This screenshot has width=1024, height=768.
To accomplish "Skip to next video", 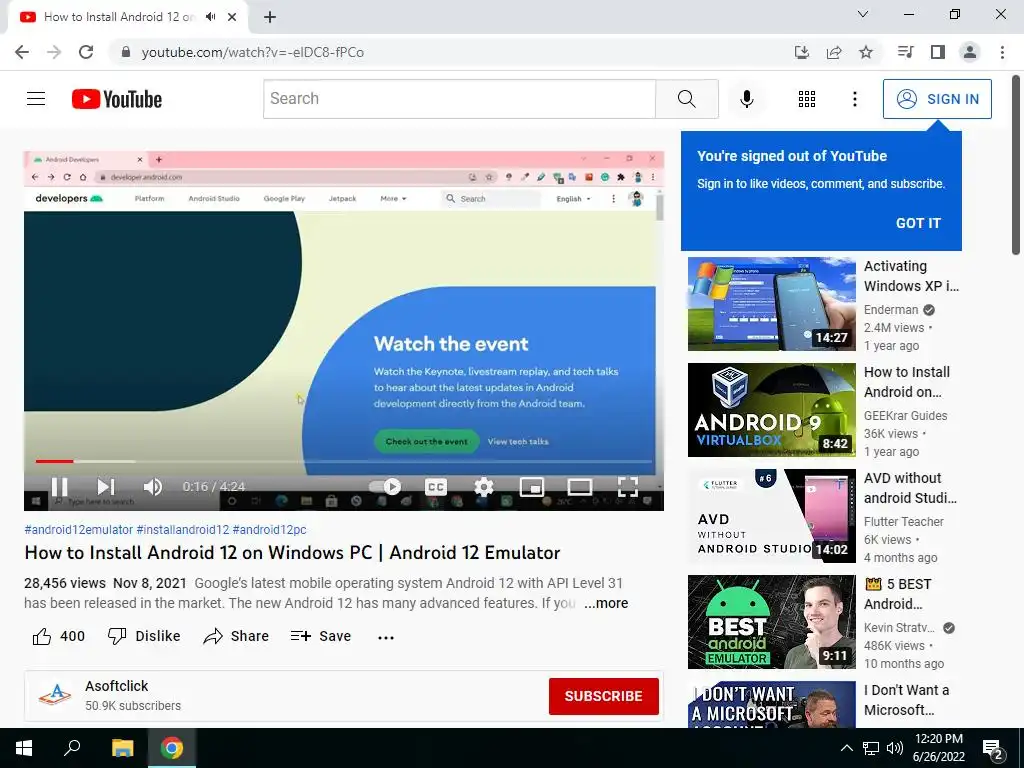I will [106, 487].
